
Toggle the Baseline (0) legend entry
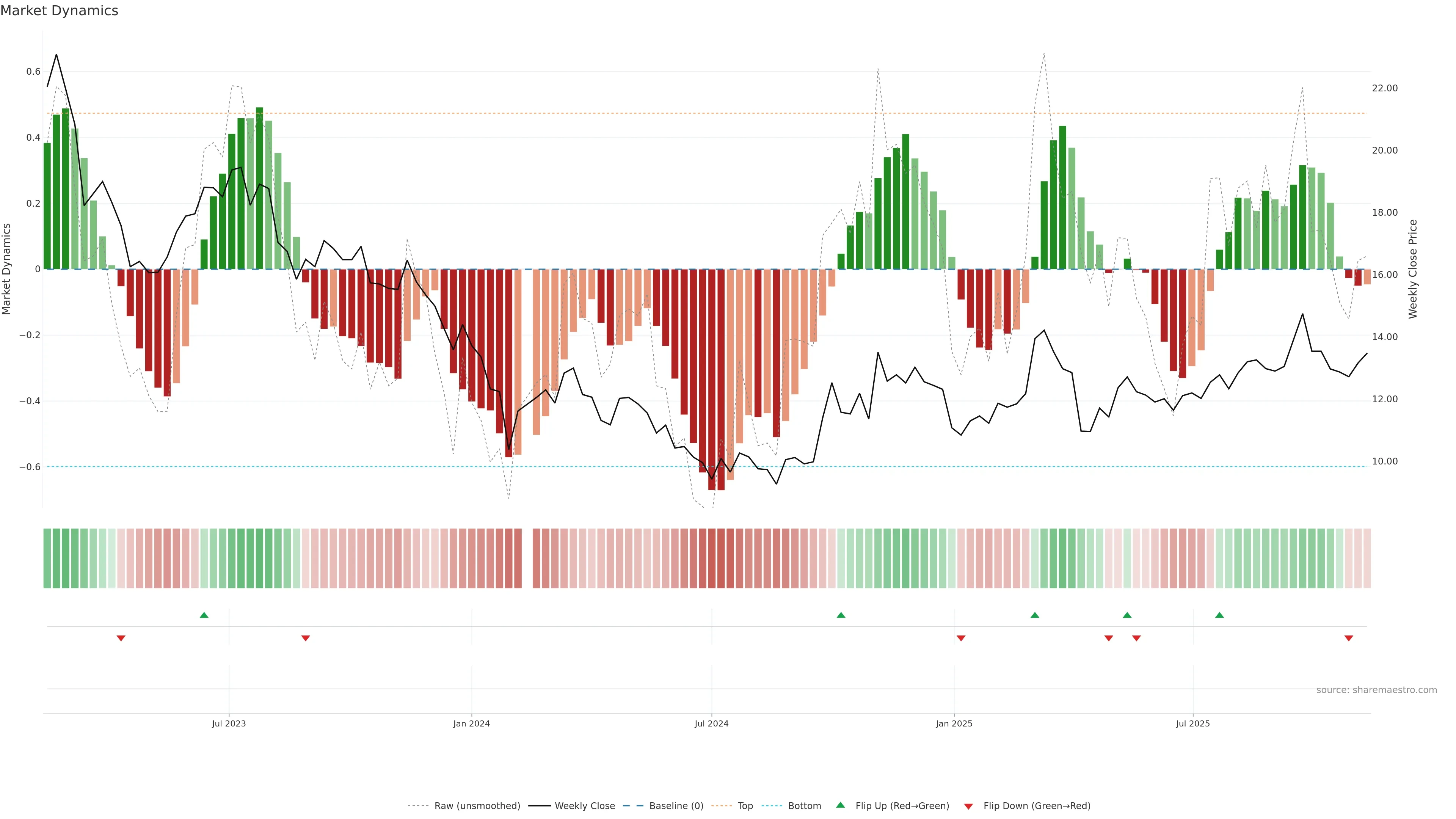pos(676,805)
